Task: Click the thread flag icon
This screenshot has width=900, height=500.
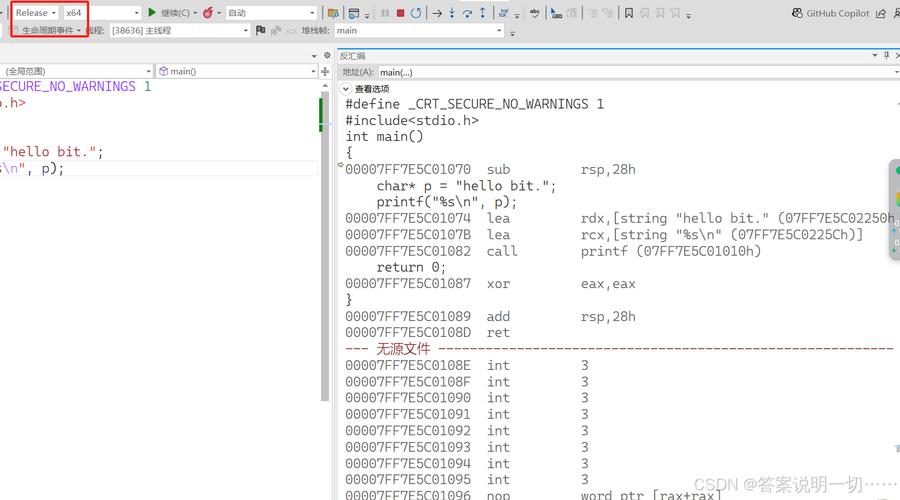Action: 261,30
